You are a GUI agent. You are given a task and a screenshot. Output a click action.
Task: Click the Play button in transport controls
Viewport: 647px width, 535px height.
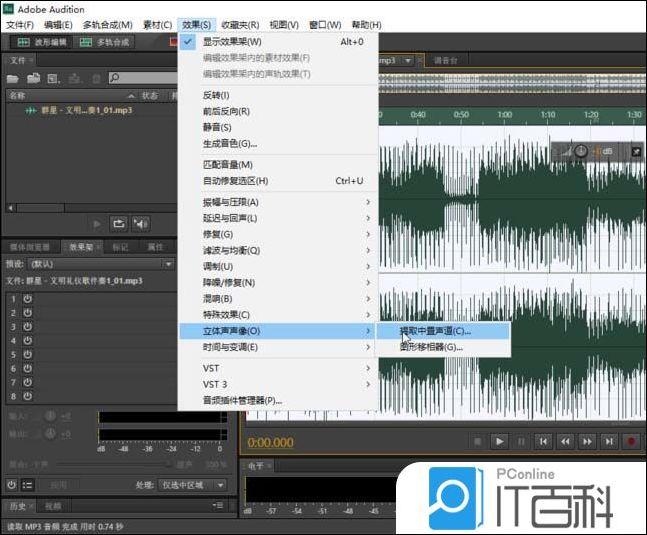tap(500, 441)
